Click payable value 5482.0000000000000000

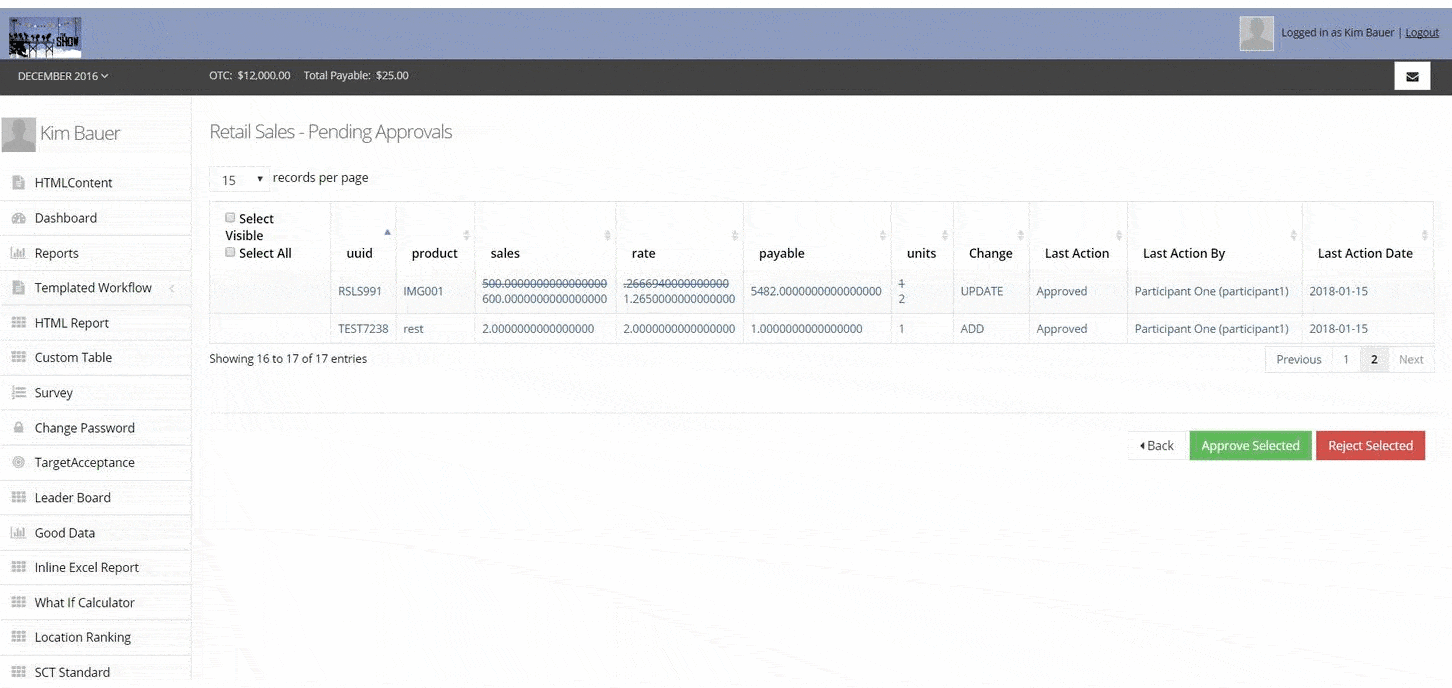point(816,292)
